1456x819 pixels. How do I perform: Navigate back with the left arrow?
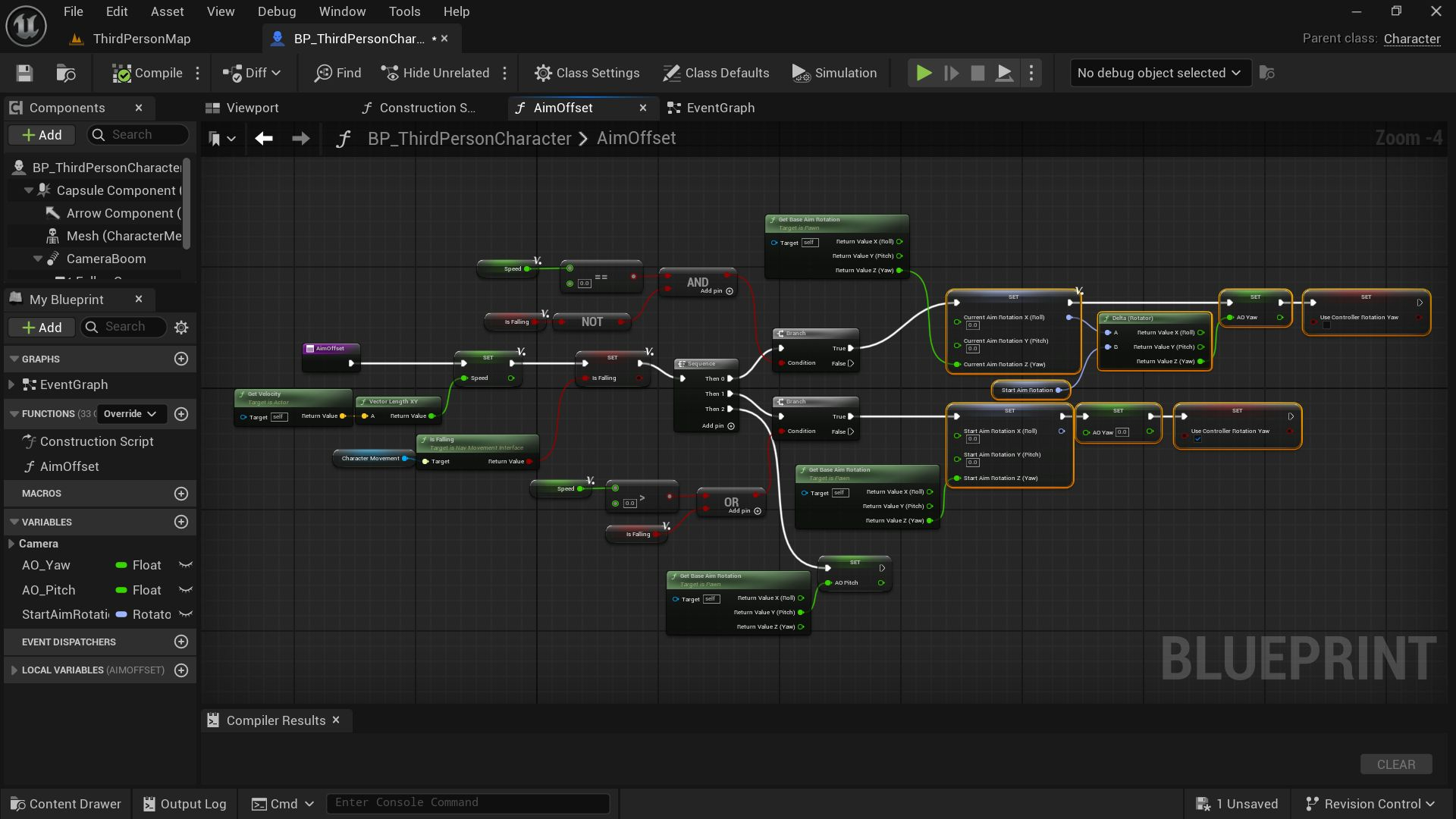264,138
